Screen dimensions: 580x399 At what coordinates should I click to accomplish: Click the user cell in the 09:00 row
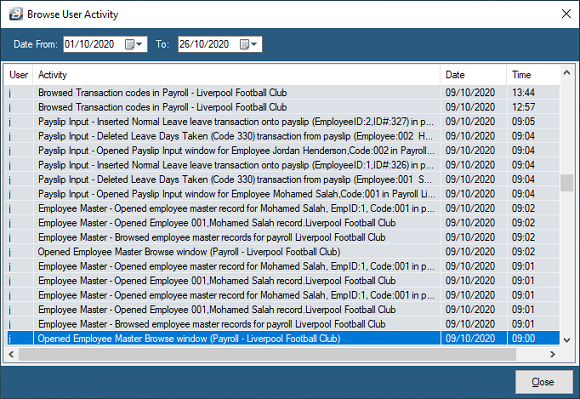tap(20, 338)
